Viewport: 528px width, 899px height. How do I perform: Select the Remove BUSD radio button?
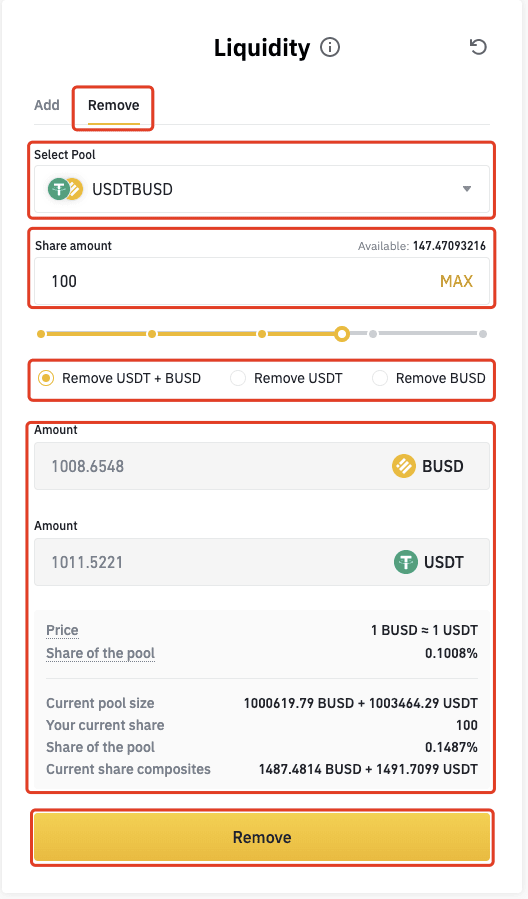tap(380, 378)
